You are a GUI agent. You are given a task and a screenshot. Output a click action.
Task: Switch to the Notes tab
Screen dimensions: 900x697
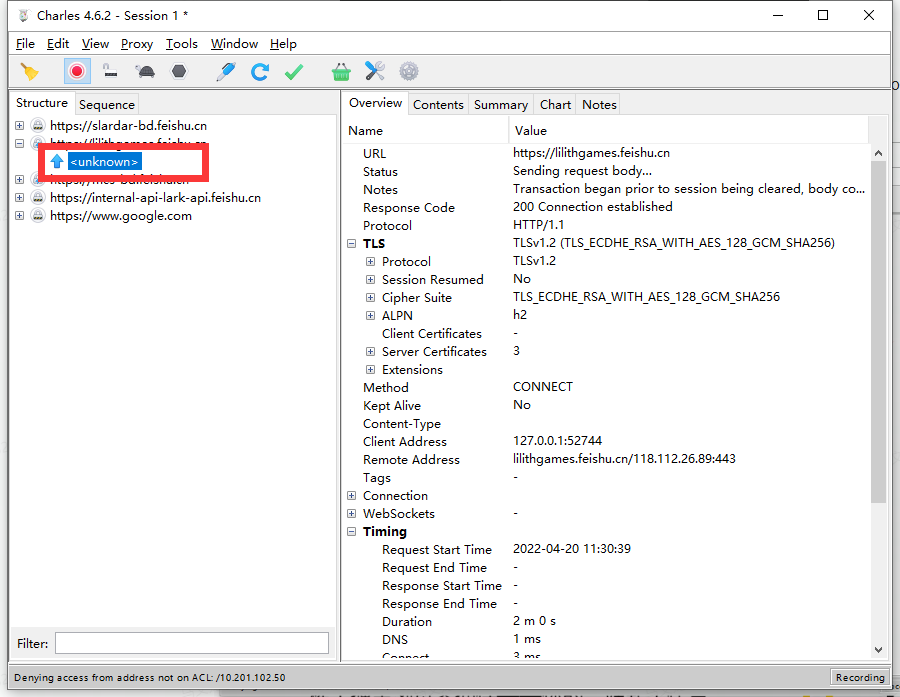599,104
